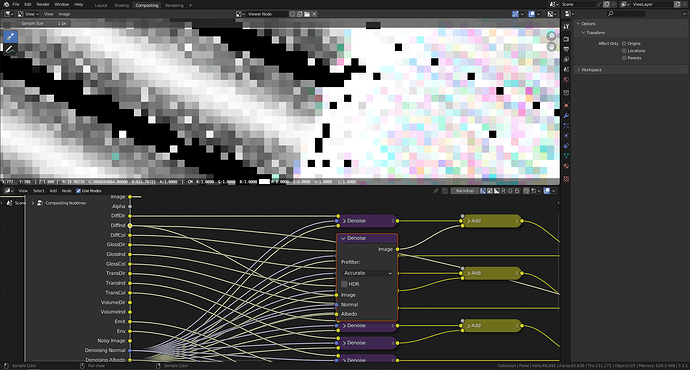The width and height of the screenshot is (690, 370).
Task: Show the backdrop Alpha channel only
Action: (x=496, y=191)
